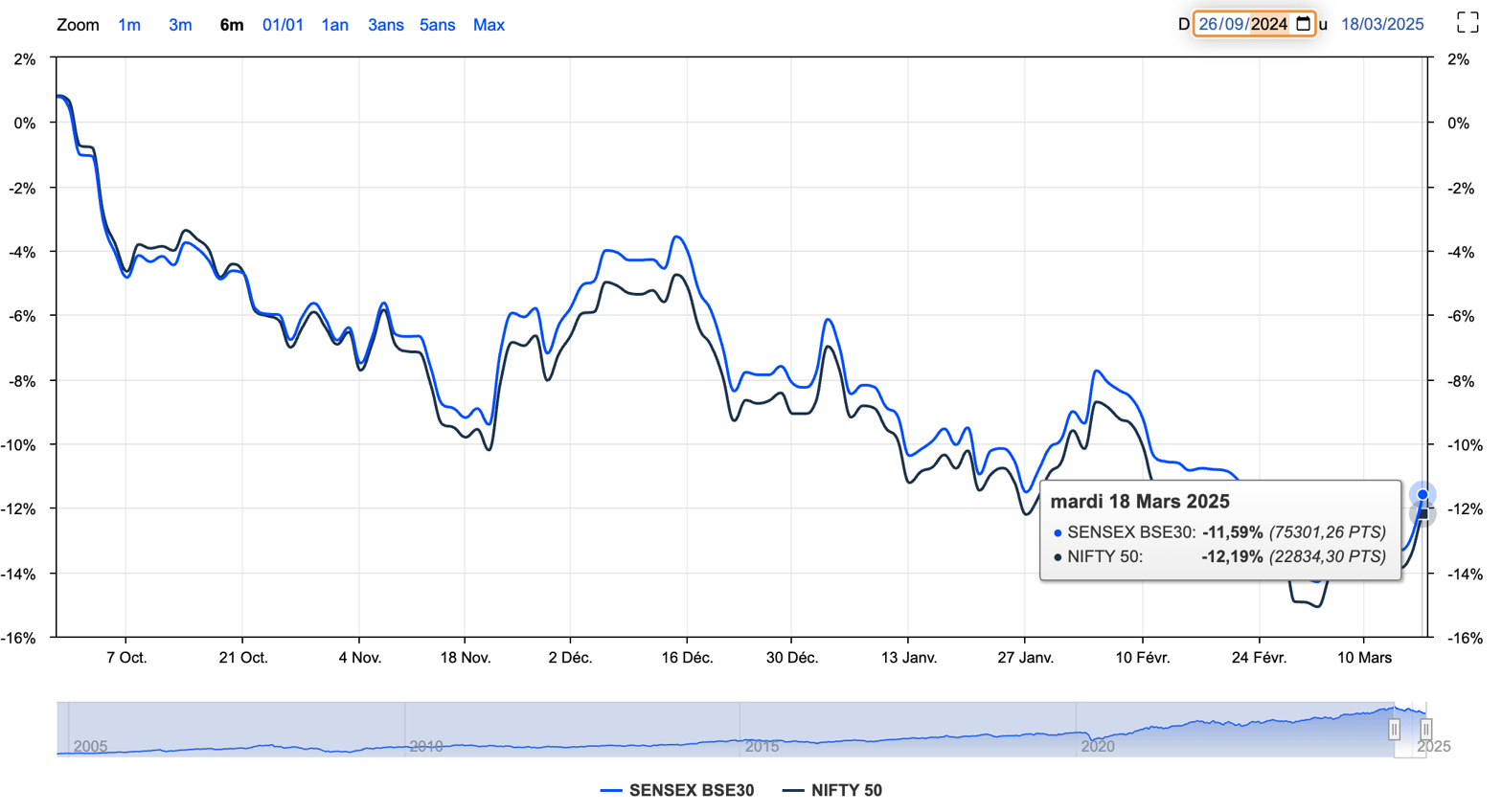The image size is (1502, 812).
Task: Click the start date field 26/09/2024
Action: (1242, 24)
